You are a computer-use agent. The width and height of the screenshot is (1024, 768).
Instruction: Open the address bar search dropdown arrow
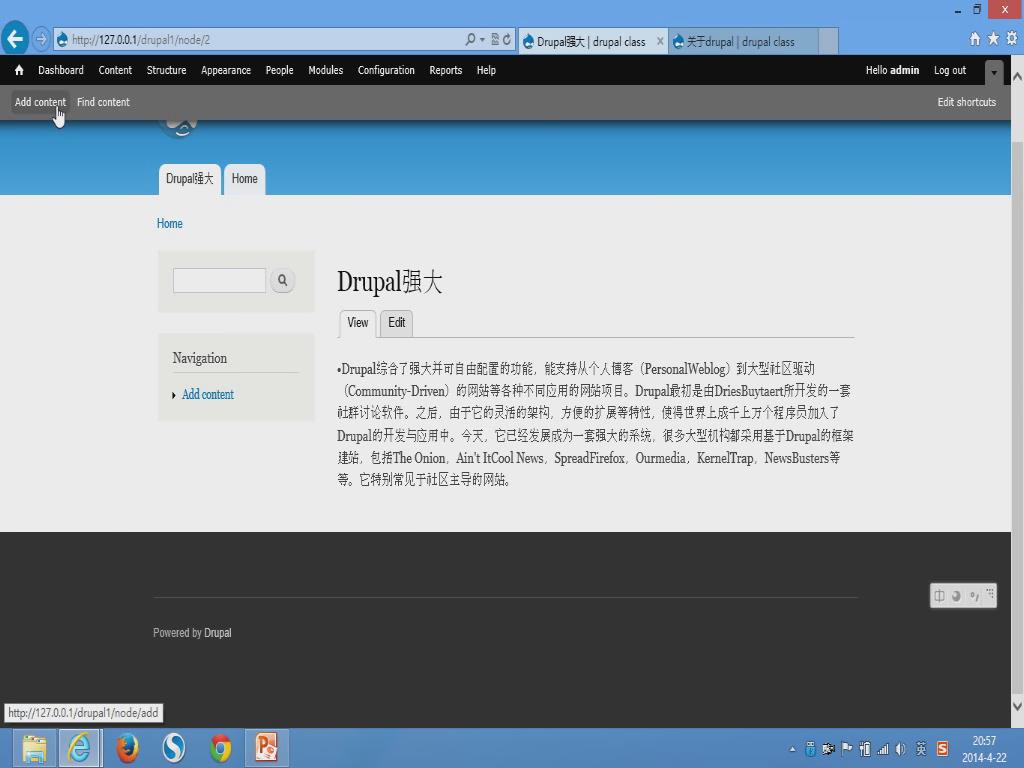[x=482, y=40]
